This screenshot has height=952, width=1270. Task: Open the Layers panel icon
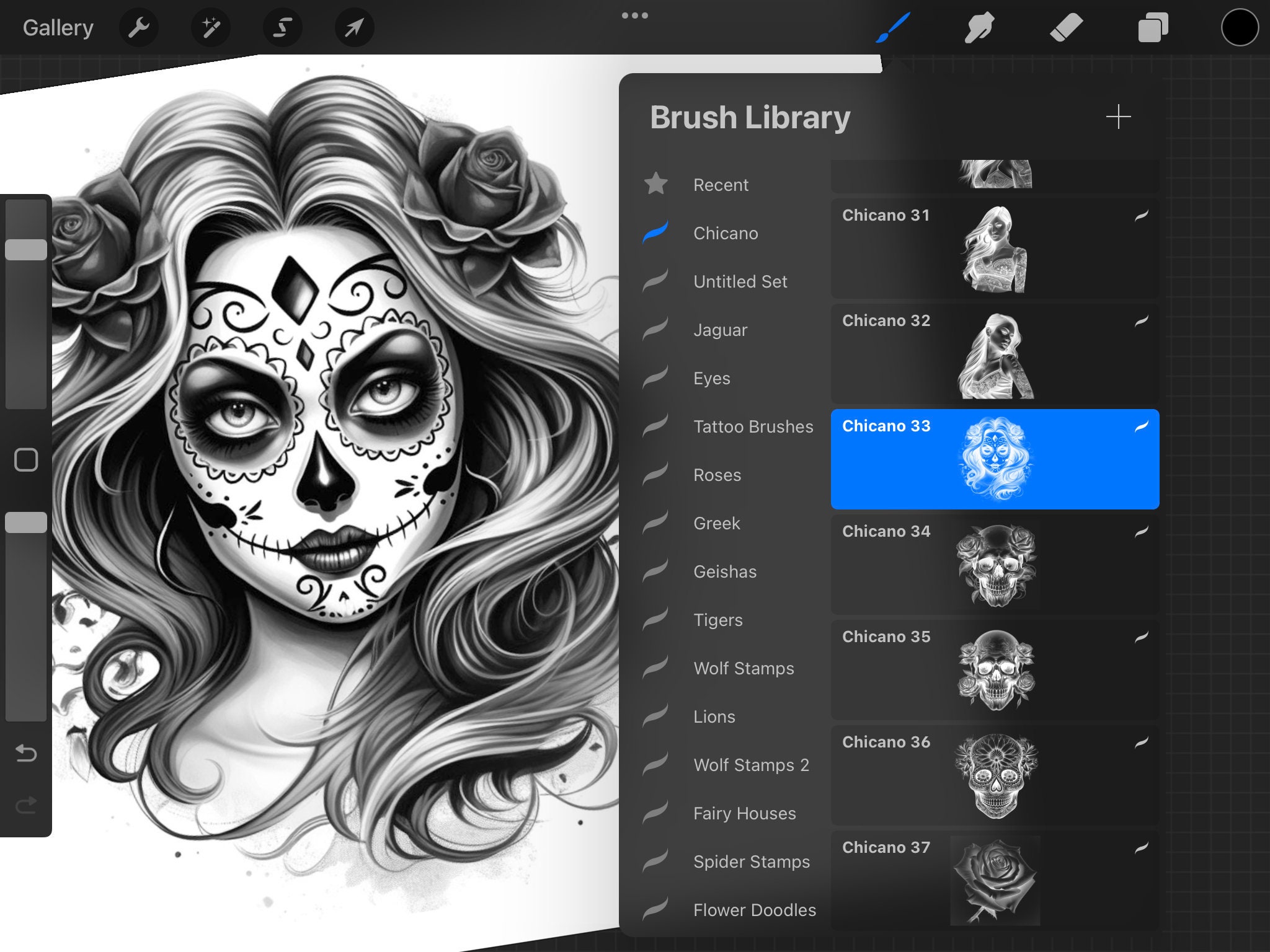(1153, 28)
